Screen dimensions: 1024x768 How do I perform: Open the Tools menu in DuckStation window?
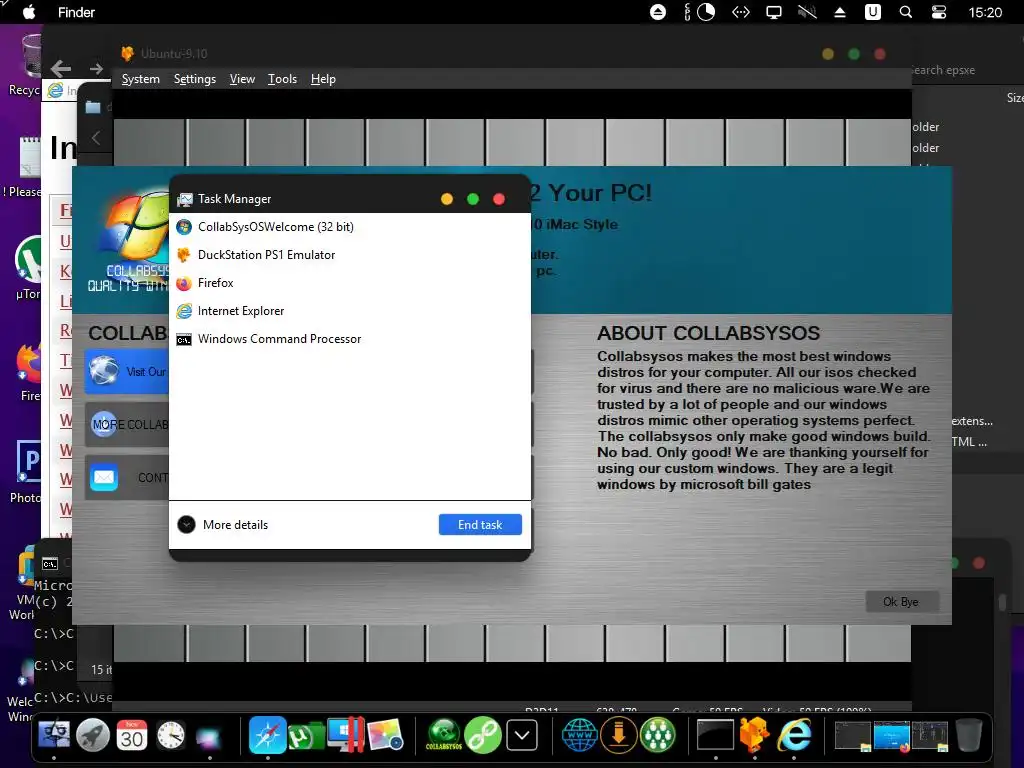[282, 79]
